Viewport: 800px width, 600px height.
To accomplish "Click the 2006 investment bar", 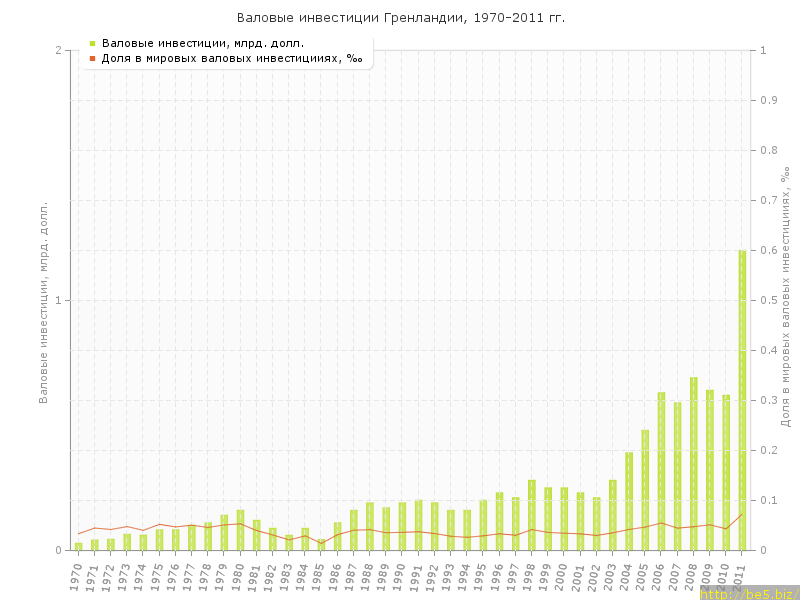I will point(661,472).
